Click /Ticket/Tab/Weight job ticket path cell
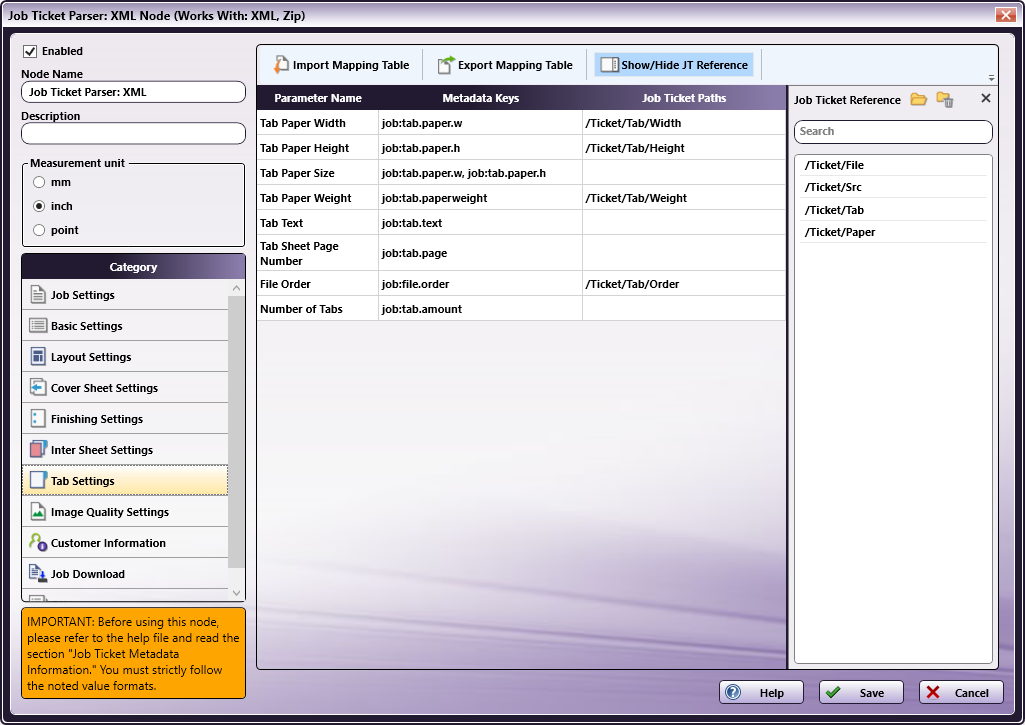Screen dimensions: 1025x725 point(684,198)
